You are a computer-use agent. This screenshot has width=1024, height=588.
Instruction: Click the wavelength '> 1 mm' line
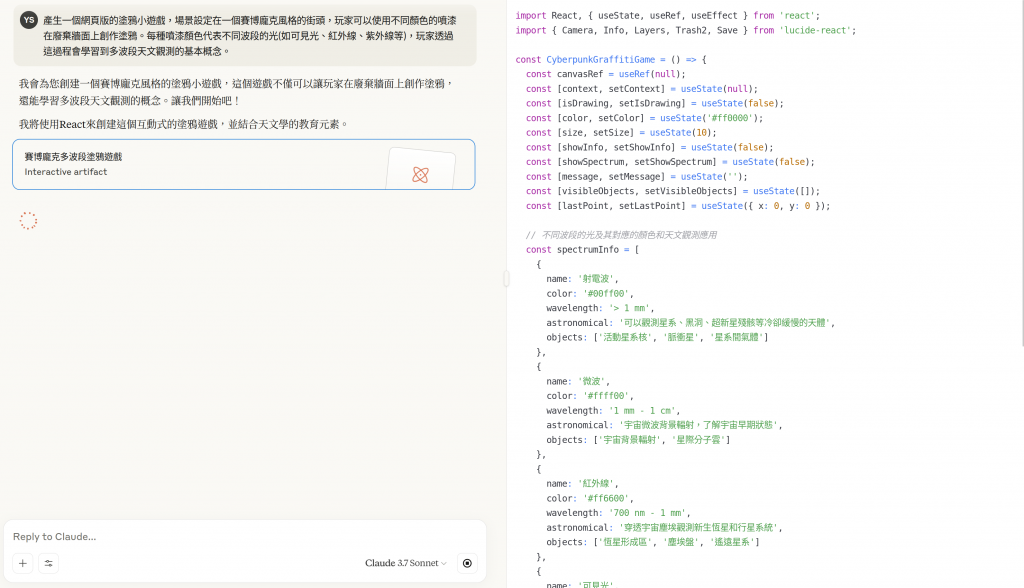tap(600, 308)
